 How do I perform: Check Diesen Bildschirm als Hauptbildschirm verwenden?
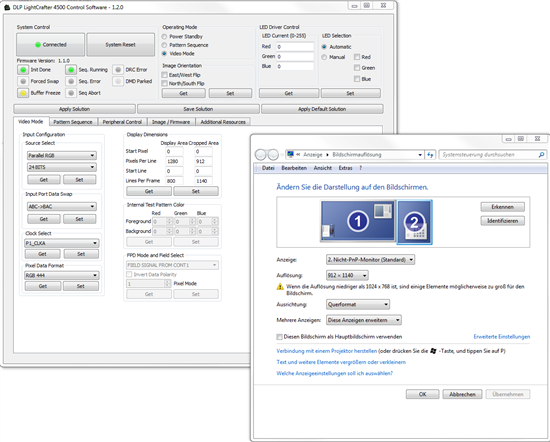pos(280,337)
